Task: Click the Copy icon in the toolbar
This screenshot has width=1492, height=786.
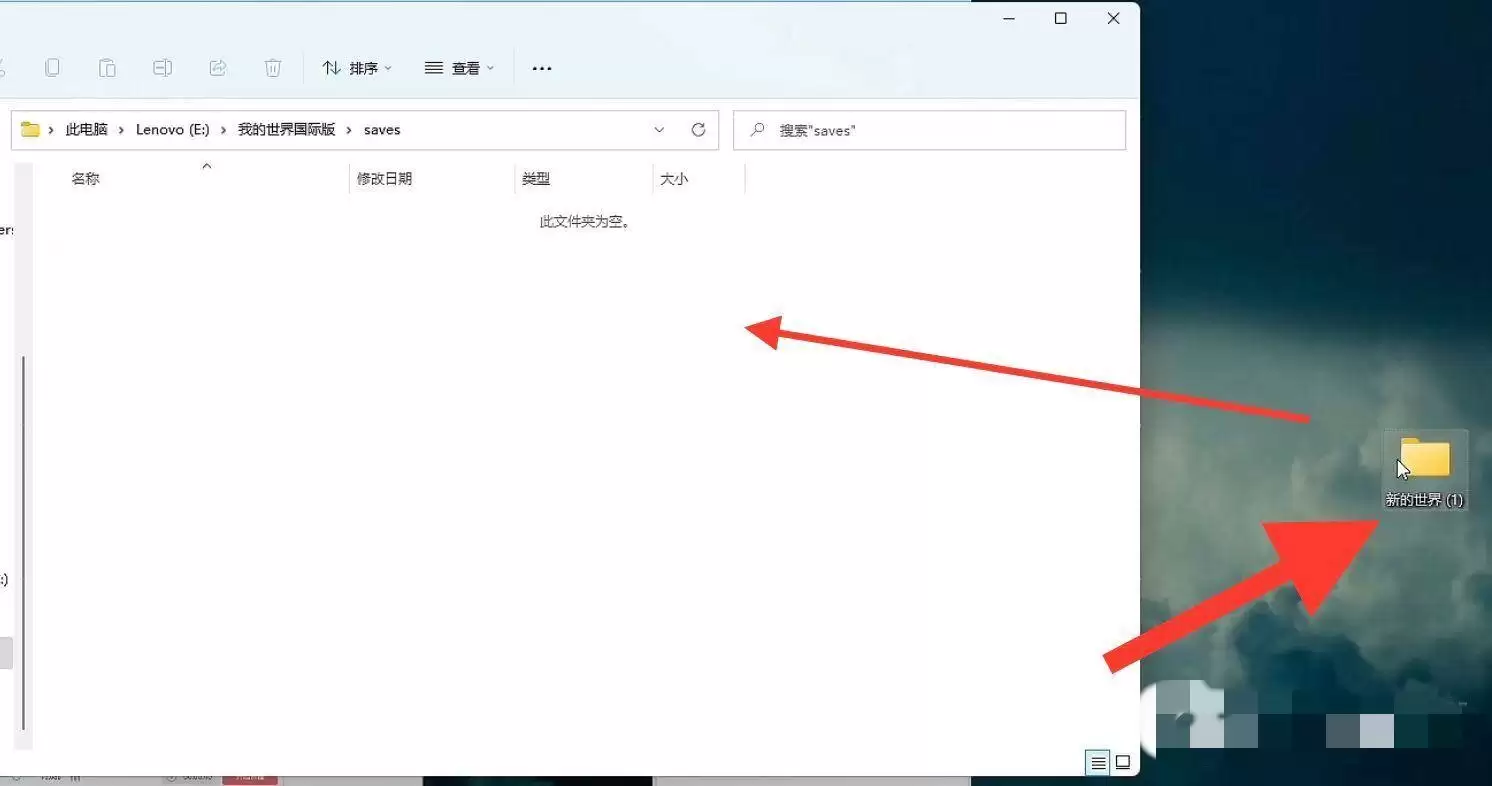Action: (52, 68)
